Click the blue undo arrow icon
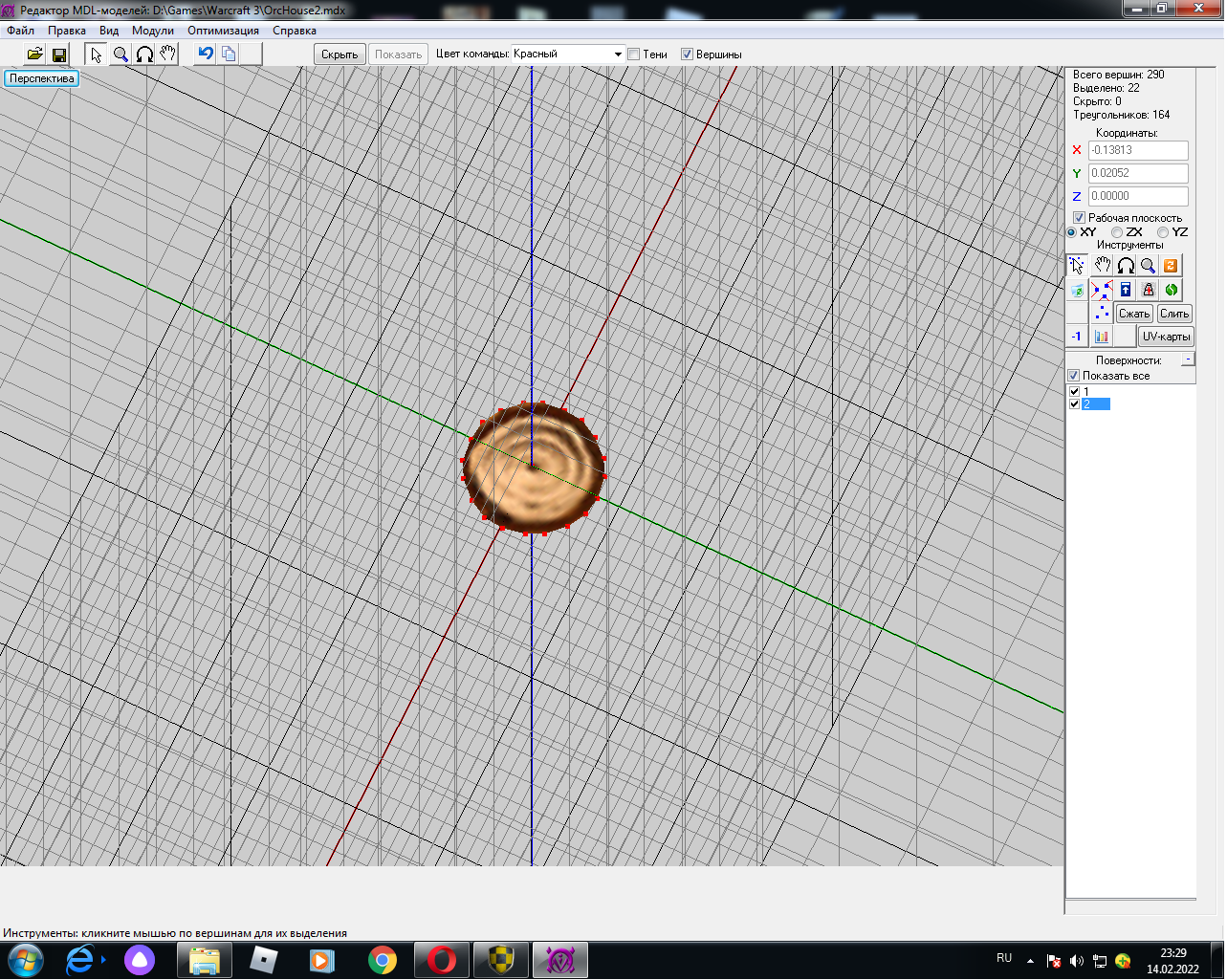 205,54
